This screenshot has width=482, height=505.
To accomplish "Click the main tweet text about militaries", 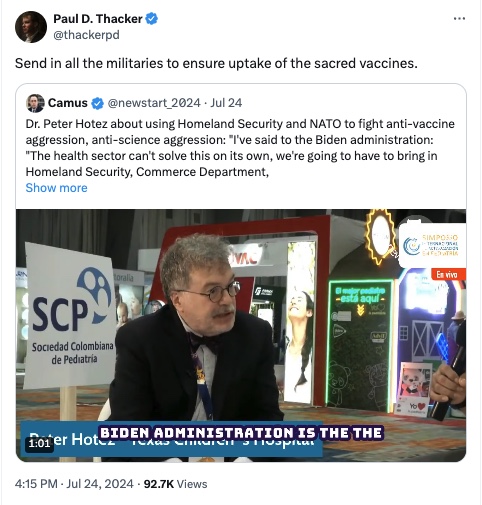I will pos(216,63).
